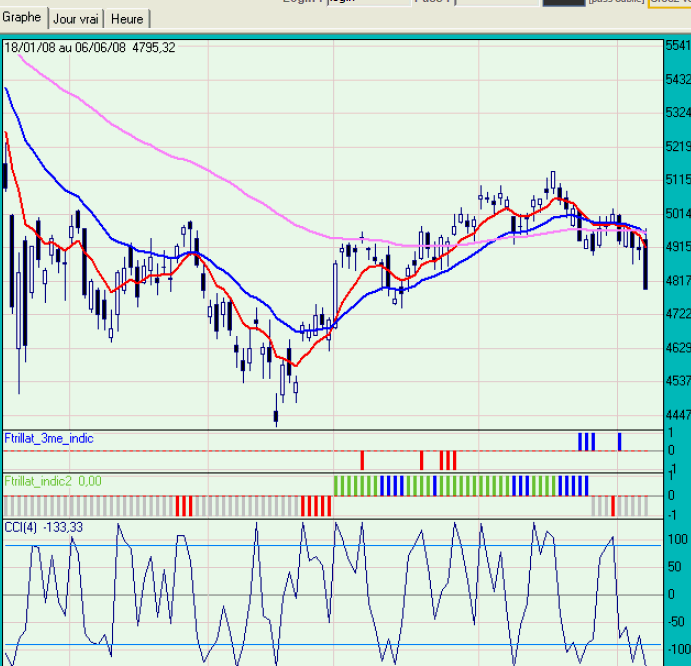Screen dimensions: 691x666
Task: Click the lone rightmost blue bar in Ftrillat_3me_indic
Action: tap(620, 442)
